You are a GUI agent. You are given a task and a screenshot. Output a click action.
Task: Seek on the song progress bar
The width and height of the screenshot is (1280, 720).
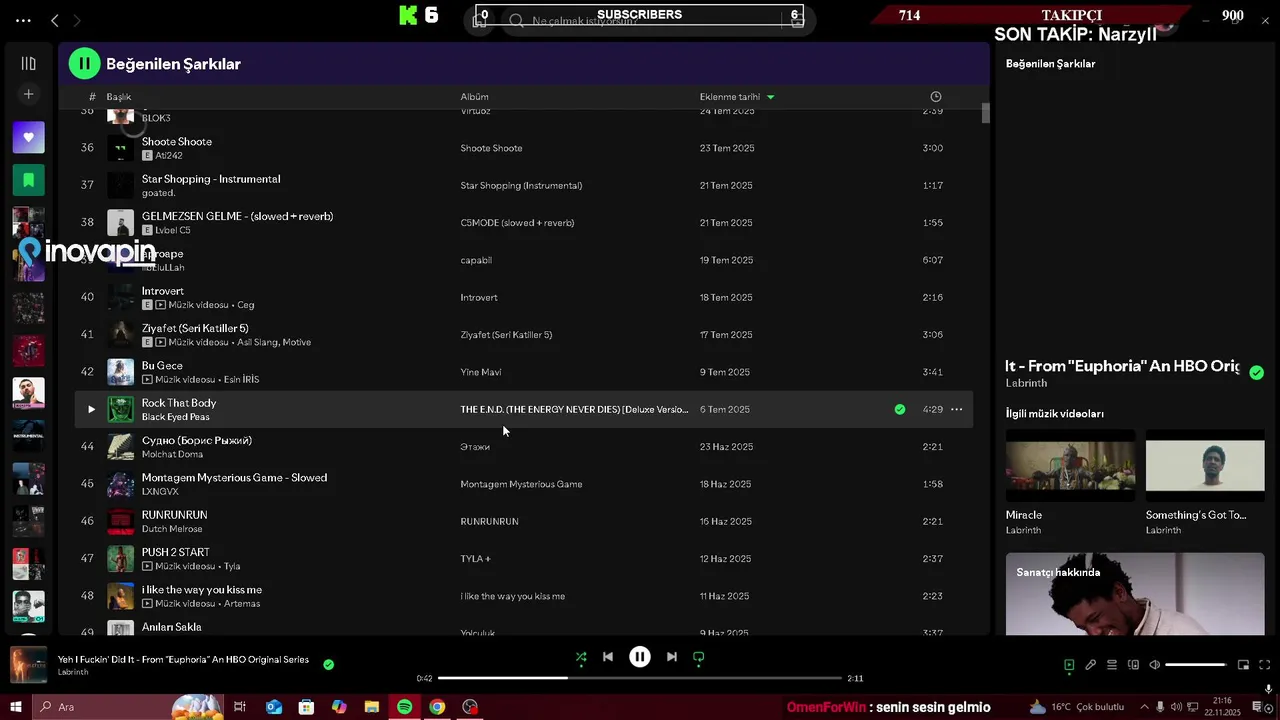(640, 678)
